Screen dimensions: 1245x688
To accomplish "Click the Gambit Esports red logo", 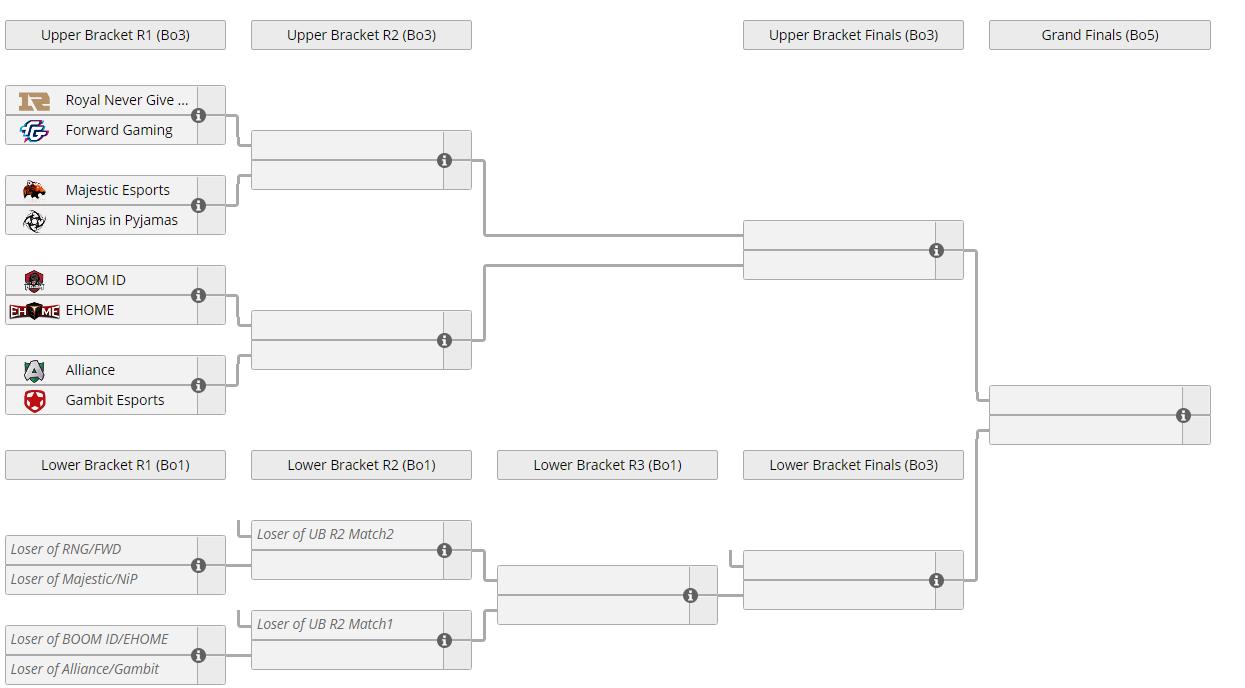I will 34,400.
